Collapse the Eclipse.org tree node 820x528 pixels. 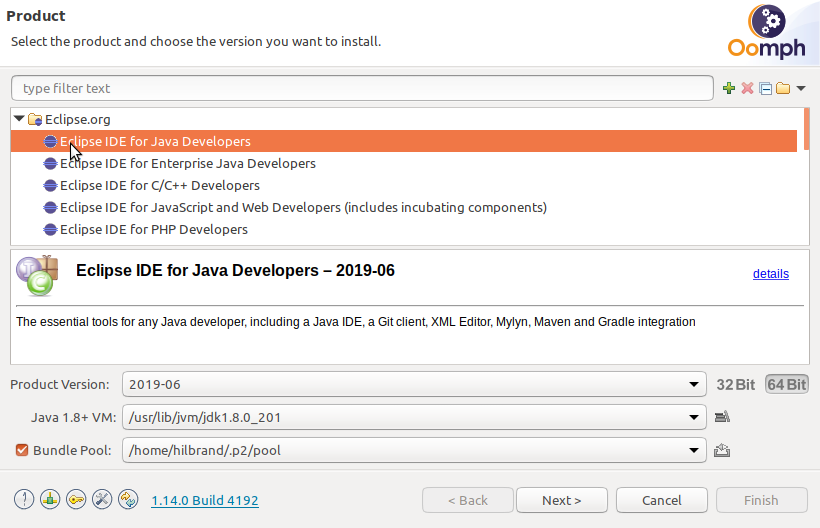pyautogui.click(x=19, y=119)
